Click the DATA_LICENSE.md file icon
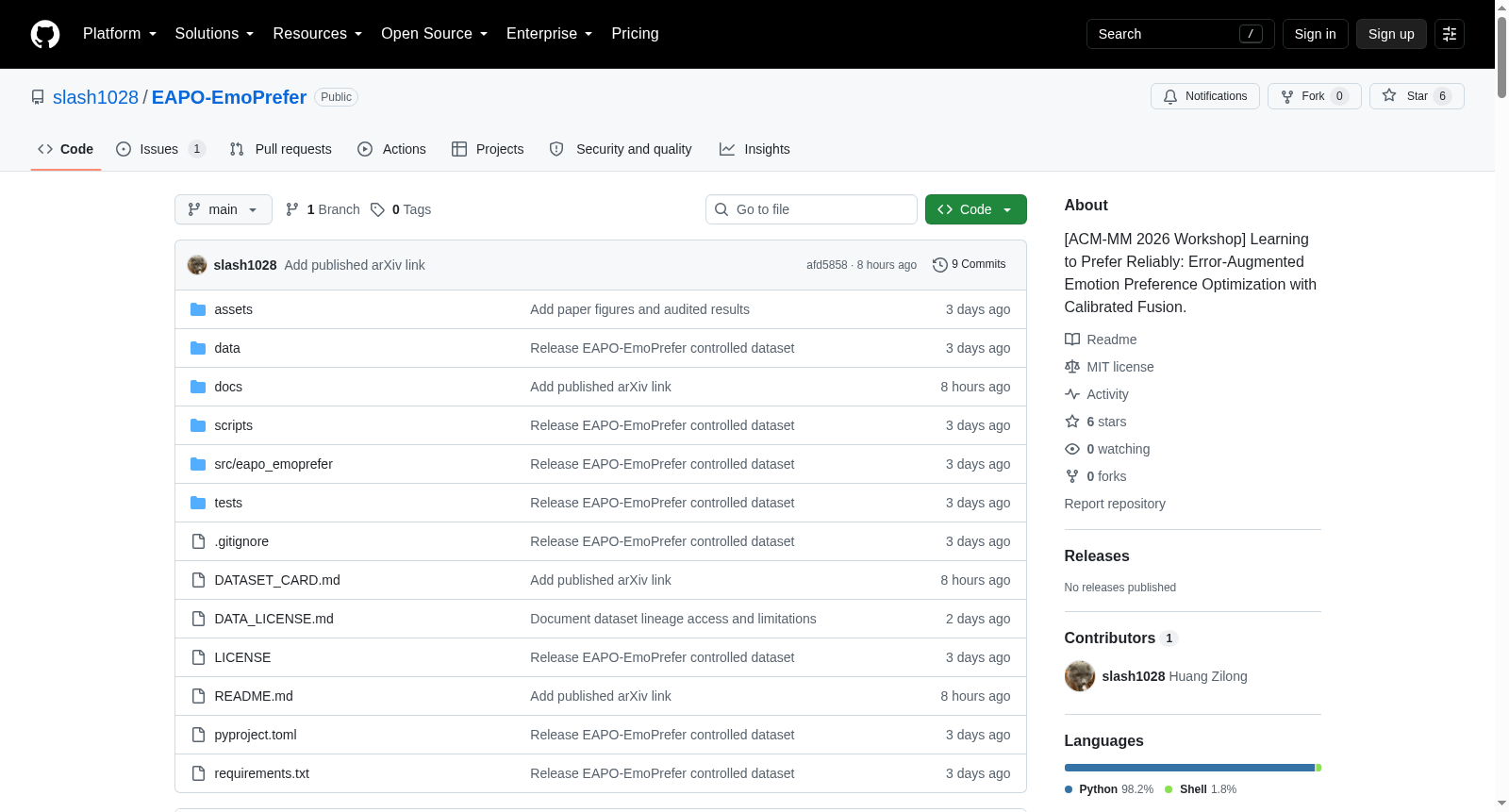 [198, 619]
